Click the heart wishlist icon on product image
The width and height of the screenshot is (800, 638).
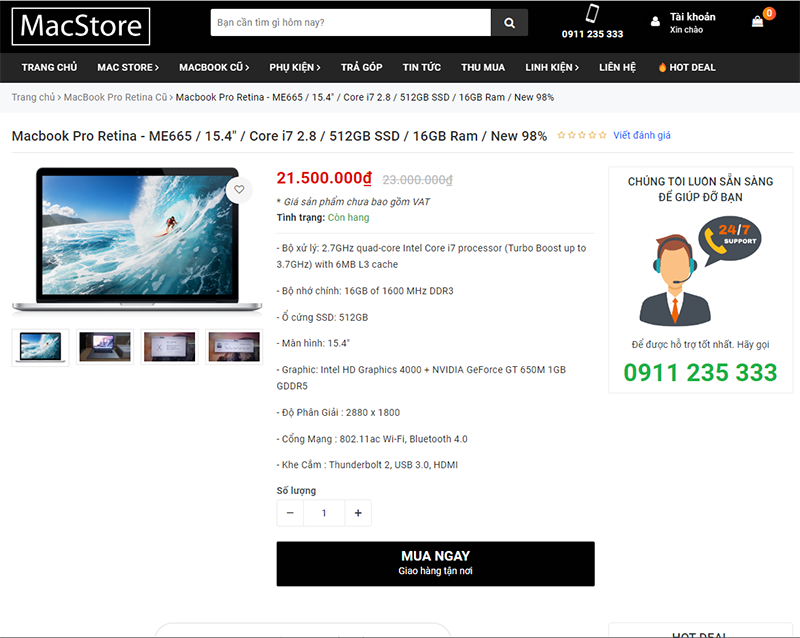pyautogui.click(x=239, y=189)
